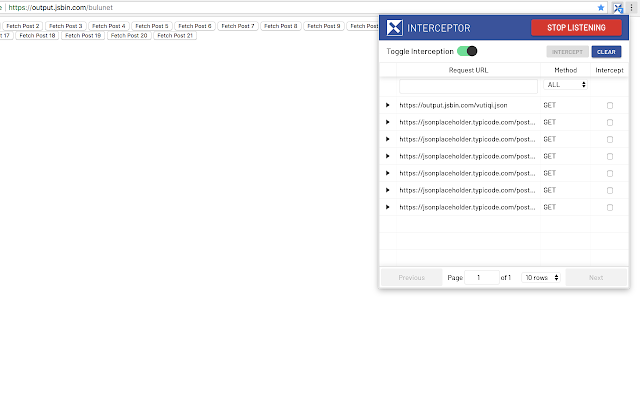Click the Fetch Post 18 button
The image size is (640, 400).
pos(38,36)
